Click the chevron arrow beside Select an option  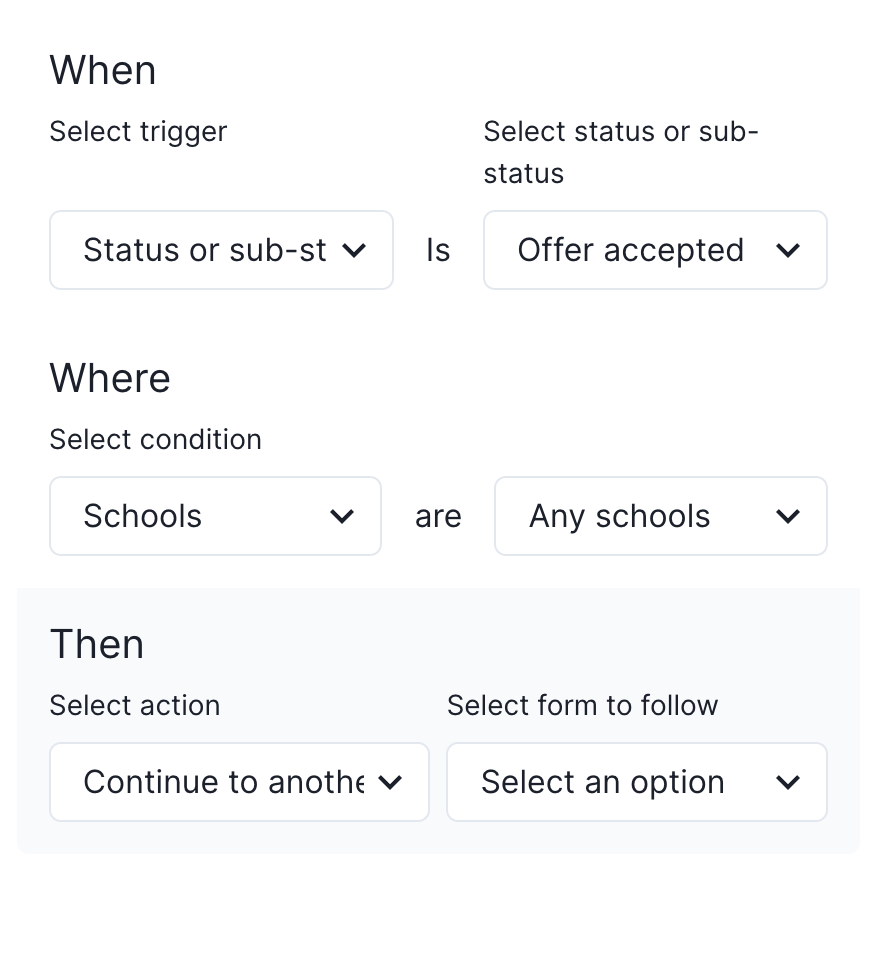pyautogui.click(x=788, y=782)
